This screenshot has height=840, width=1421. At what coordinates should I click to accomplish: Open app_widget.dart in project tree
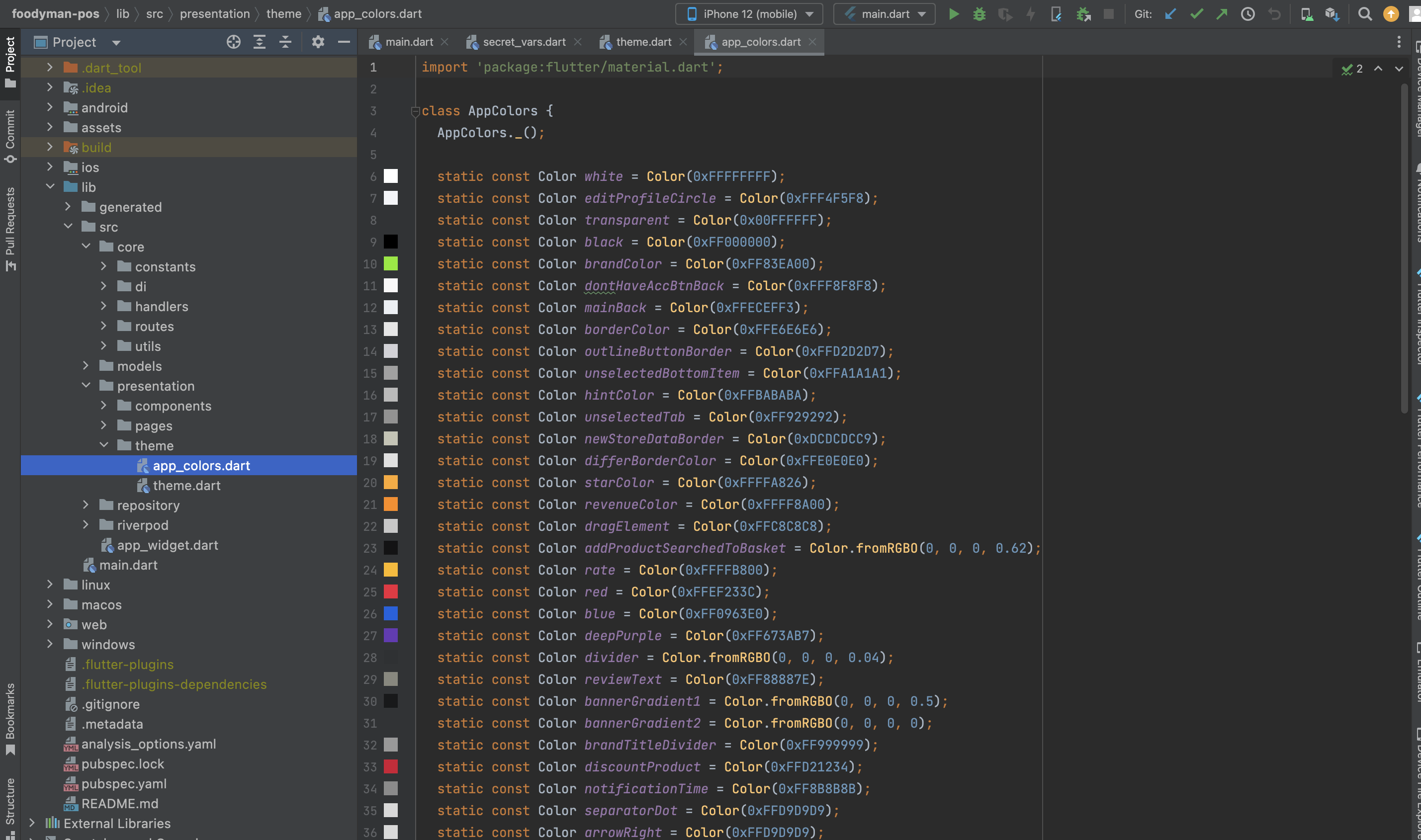[x=168, y=545]
